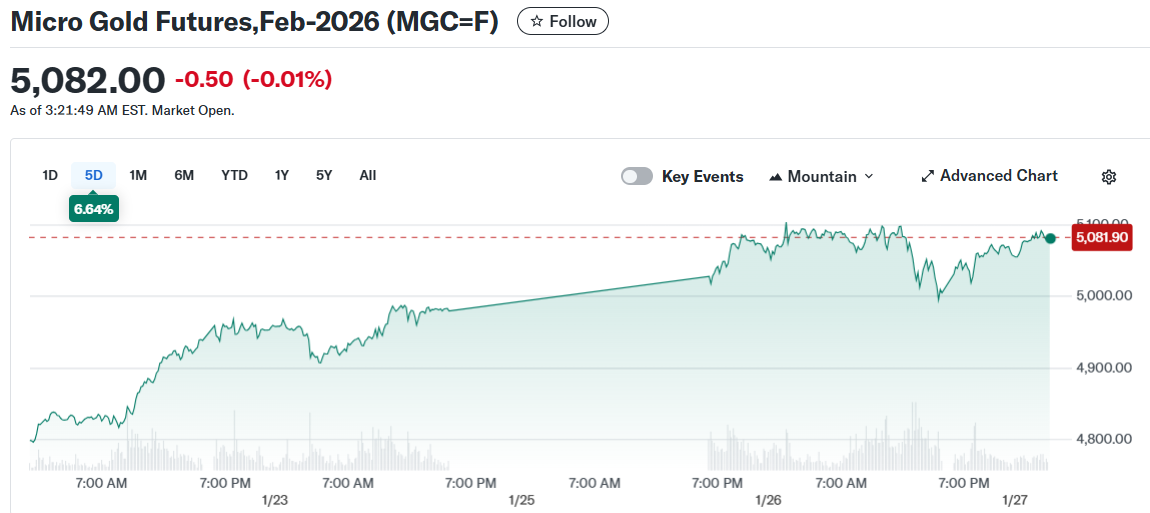Click the Mountain chart type icon
Viewport: 1150px width, 513px height.
[776, 177]
